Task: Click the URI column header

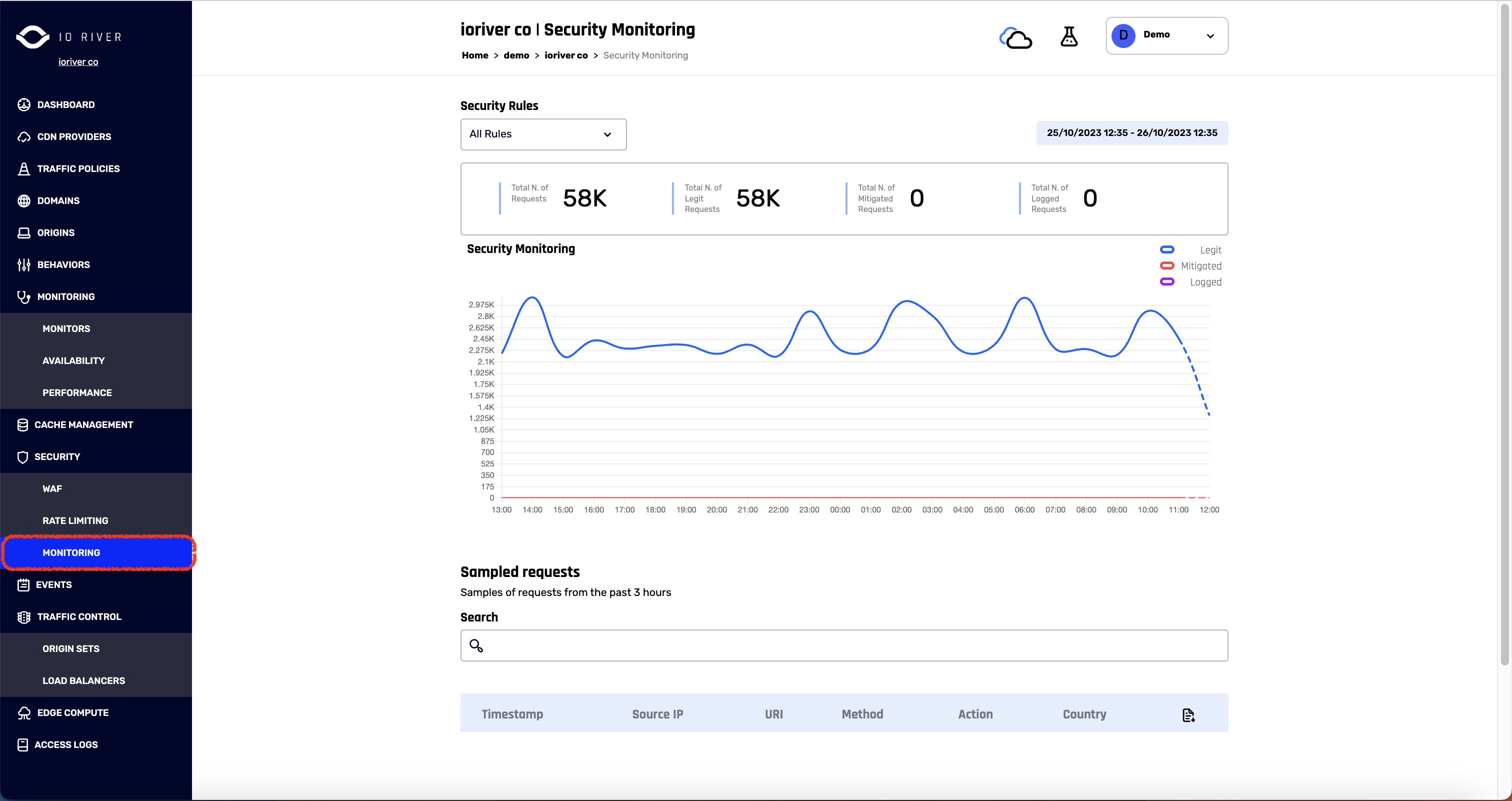Action: (x=773, y=714)
